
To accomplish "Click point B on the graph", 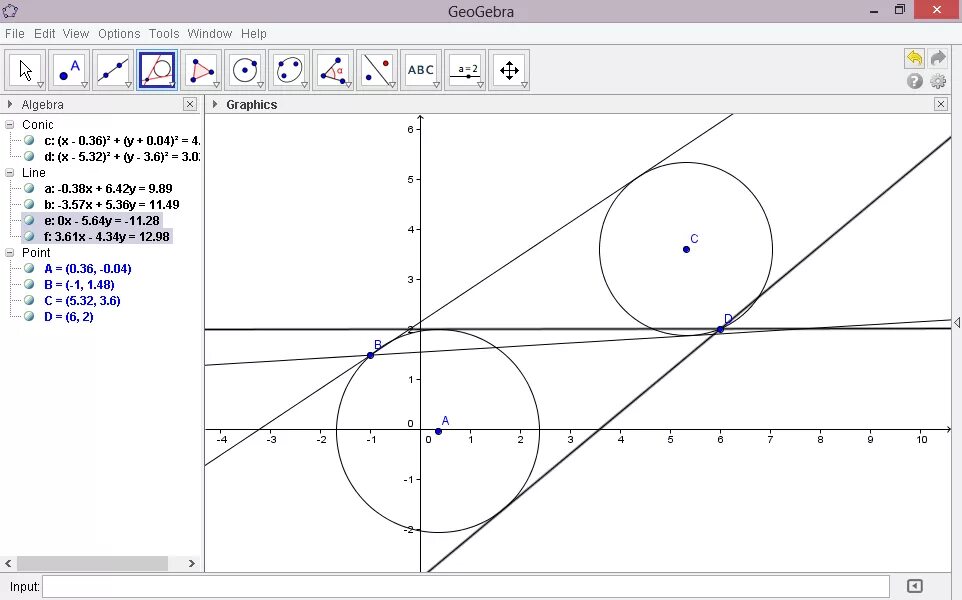I will tap(371, 355).
